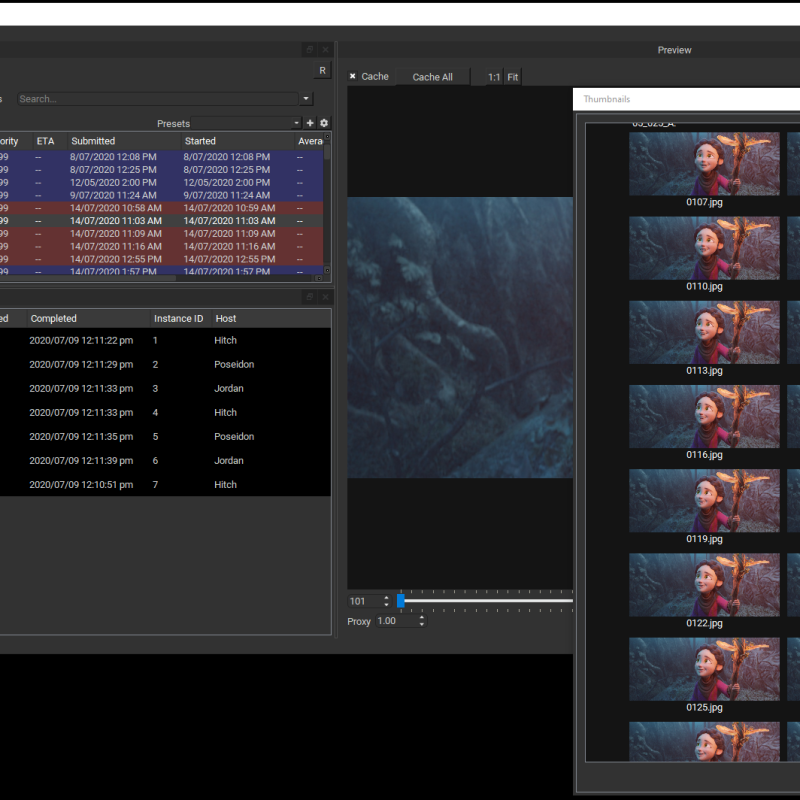The height and width of the screenshot is (800, 800).
Task: Add a new preset with the plus icon
Action: (x=310, y=123)
